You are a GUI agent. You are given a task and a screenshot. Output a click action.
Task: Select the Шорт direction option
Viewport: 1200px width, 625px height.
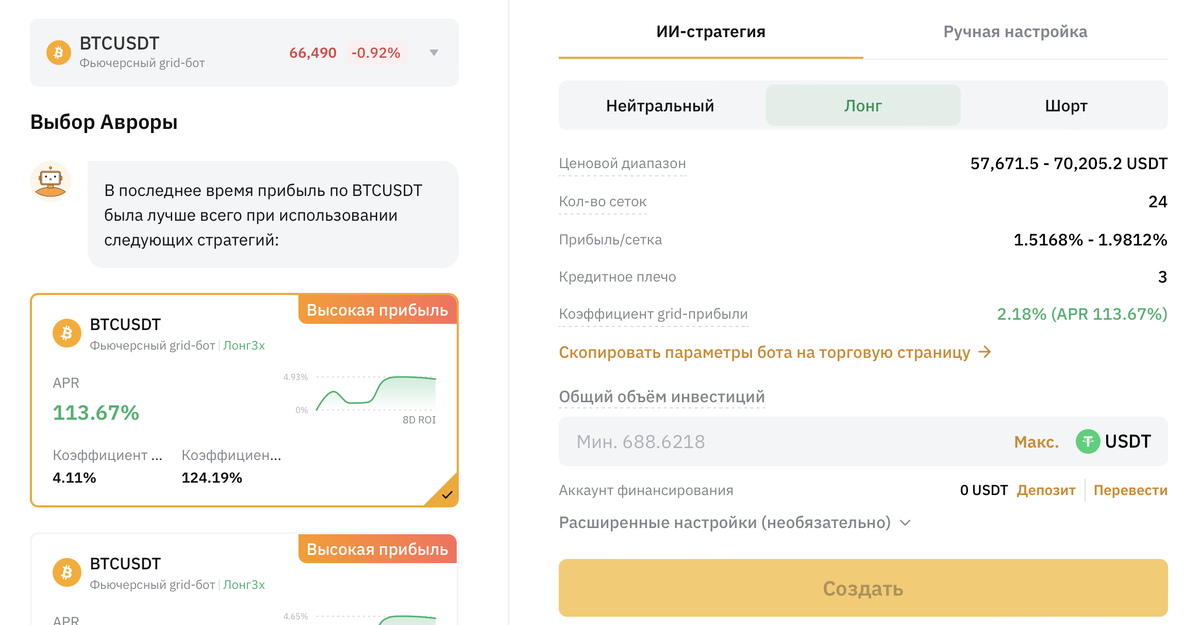pos(1066,105)
